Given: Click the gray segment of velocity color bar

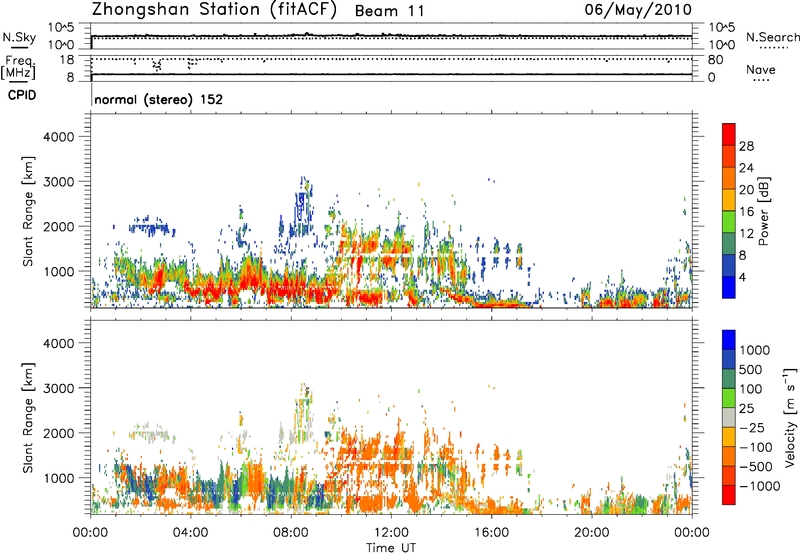Looking at the screenshot, I should 729,418.
